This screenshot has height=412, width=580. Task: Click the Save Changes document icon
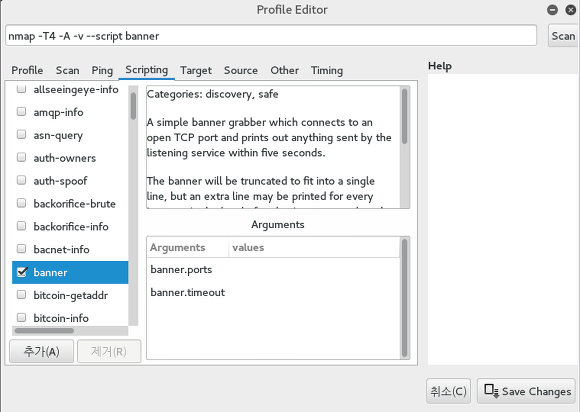tap(492, 391)
